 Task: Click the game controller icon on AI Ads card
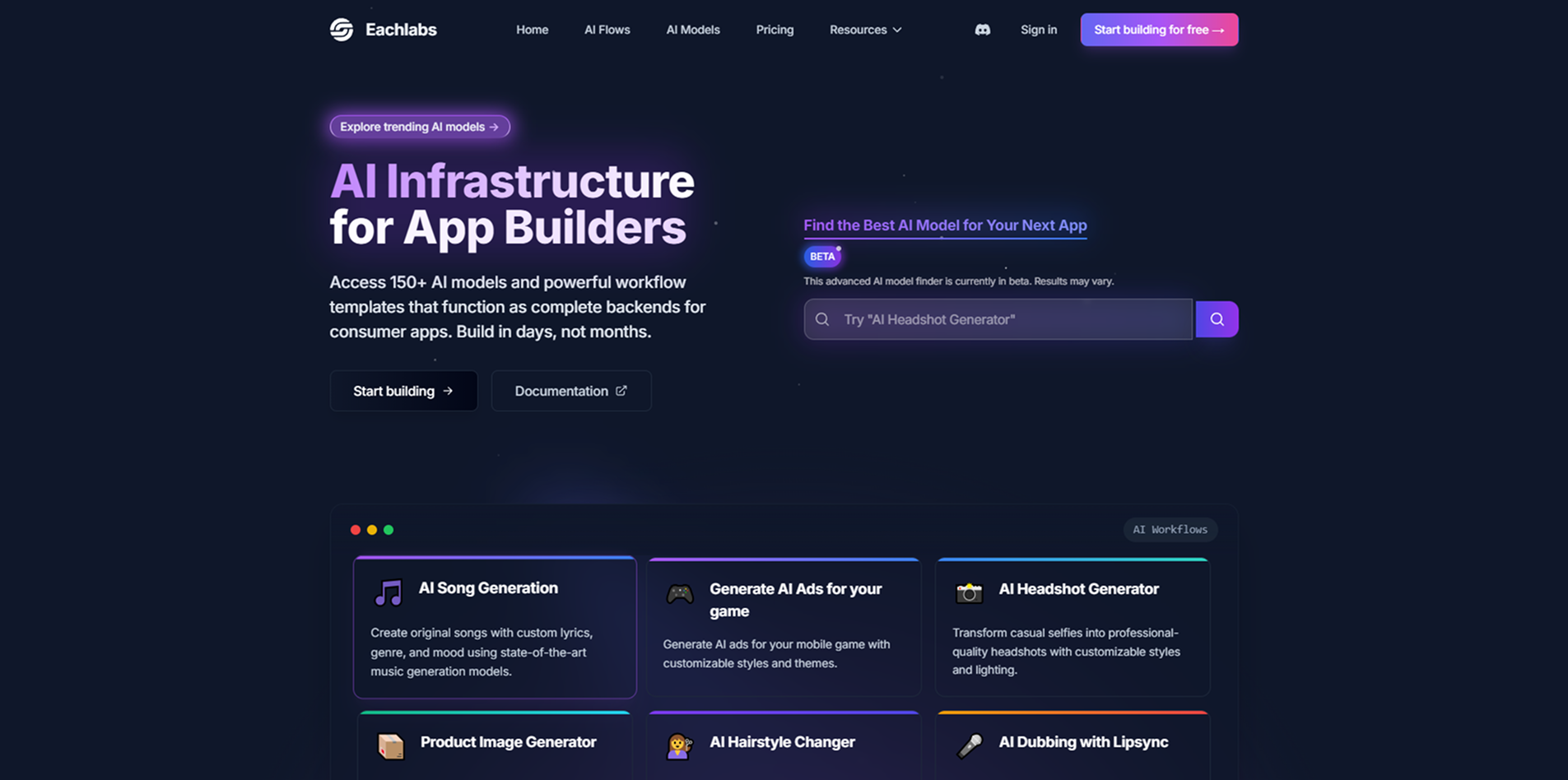tap(680, 593)
